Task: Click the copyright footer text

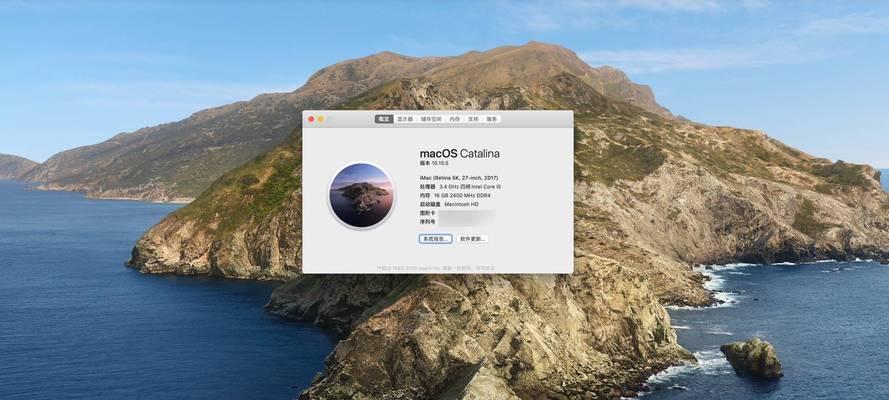Action: (437, 267)
